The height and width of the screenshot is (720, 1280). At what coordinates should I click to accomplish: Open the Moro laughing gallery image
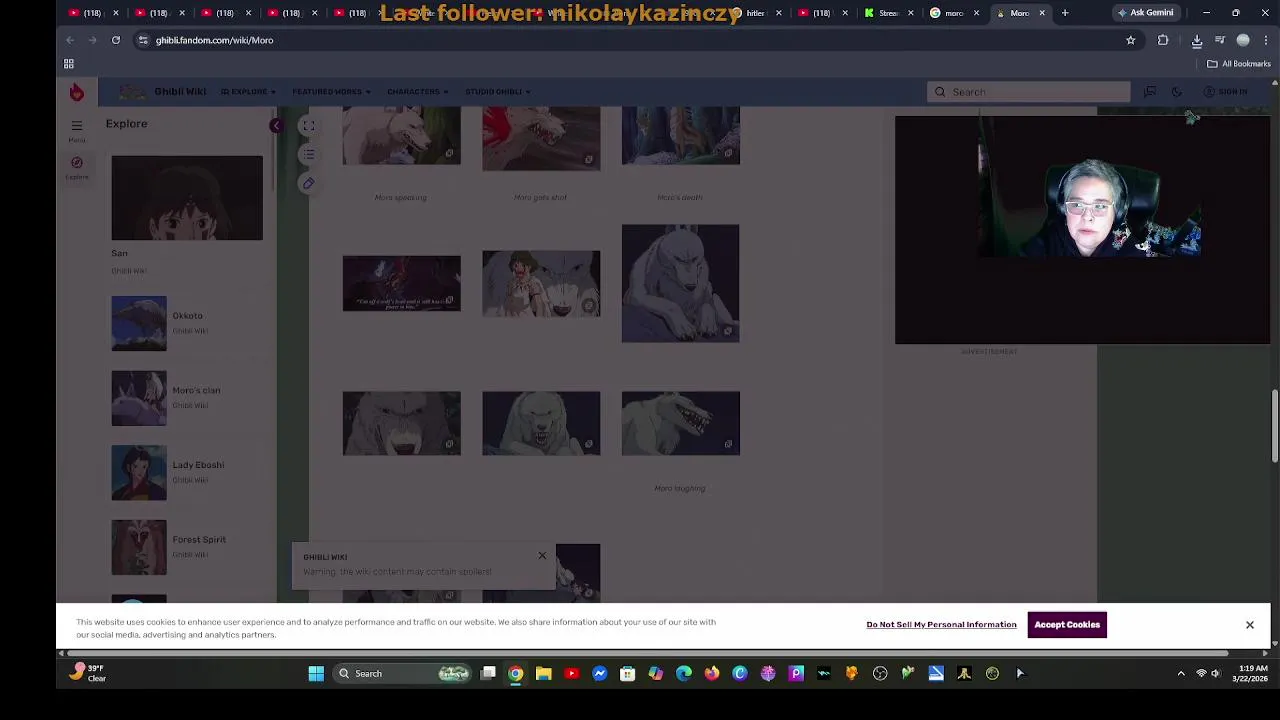[680, 423]
